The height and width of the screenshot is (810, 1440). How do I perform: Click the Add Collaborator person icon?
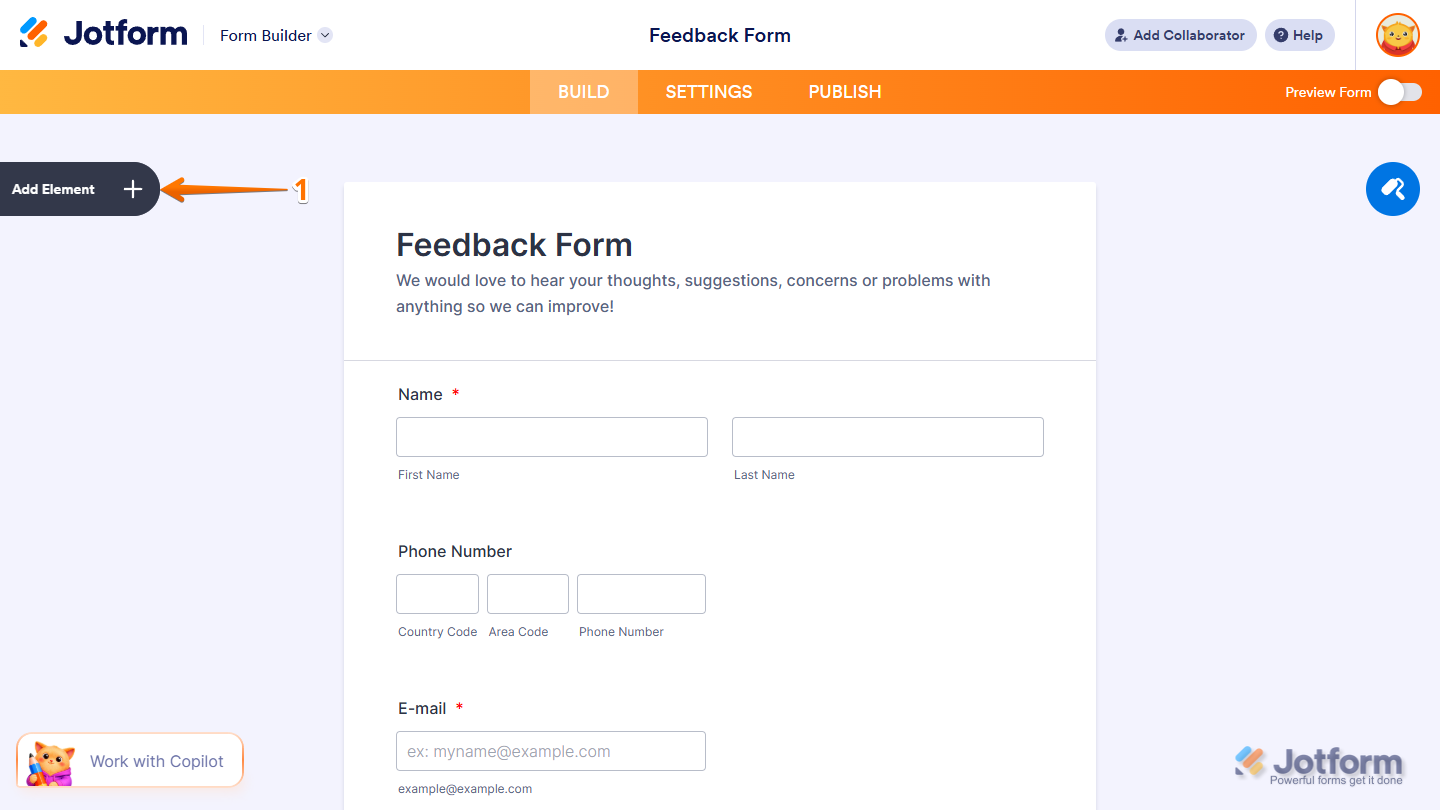click(1119, 35)
